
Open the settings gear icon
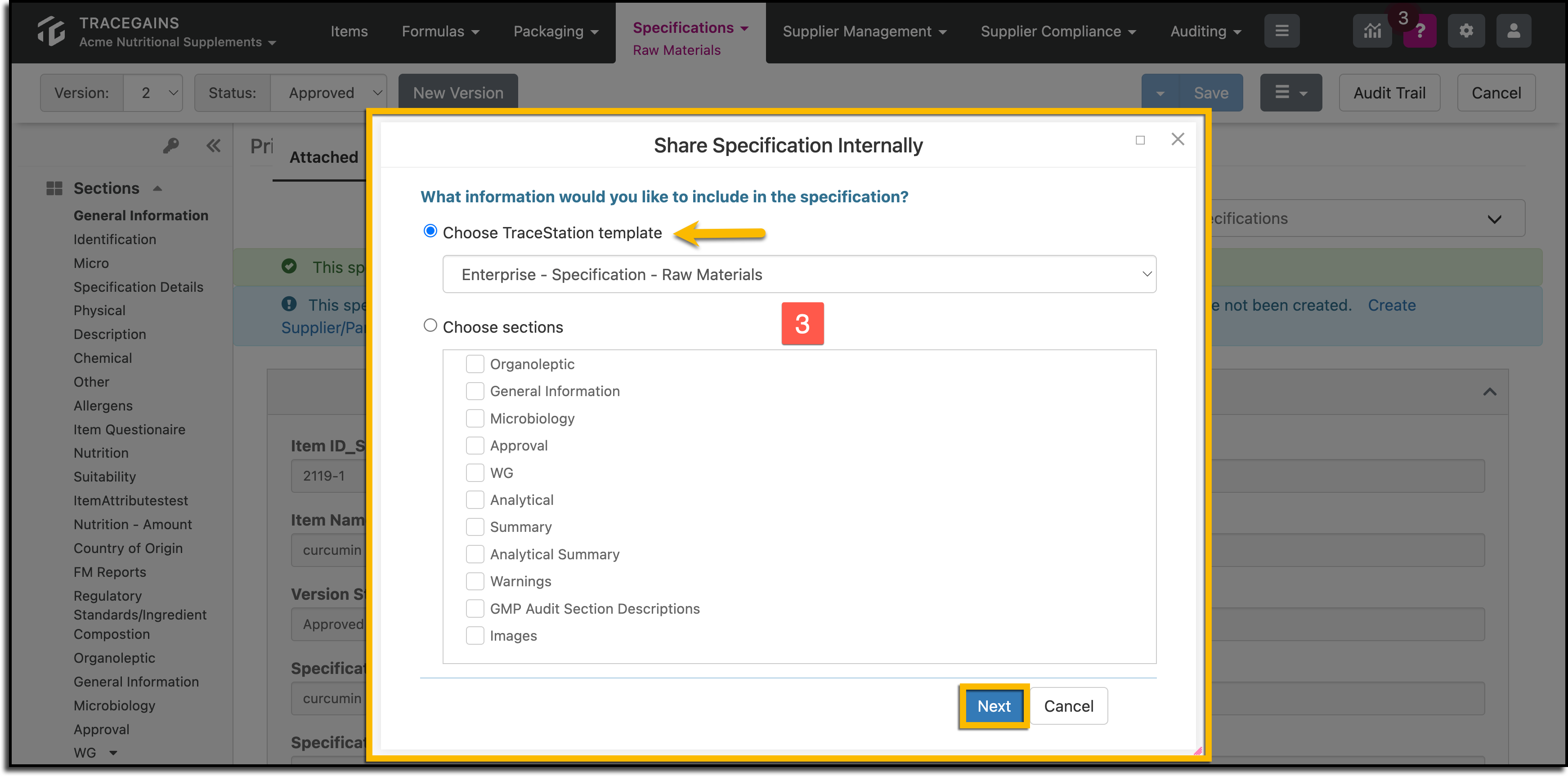click(x=1466, y=31)
